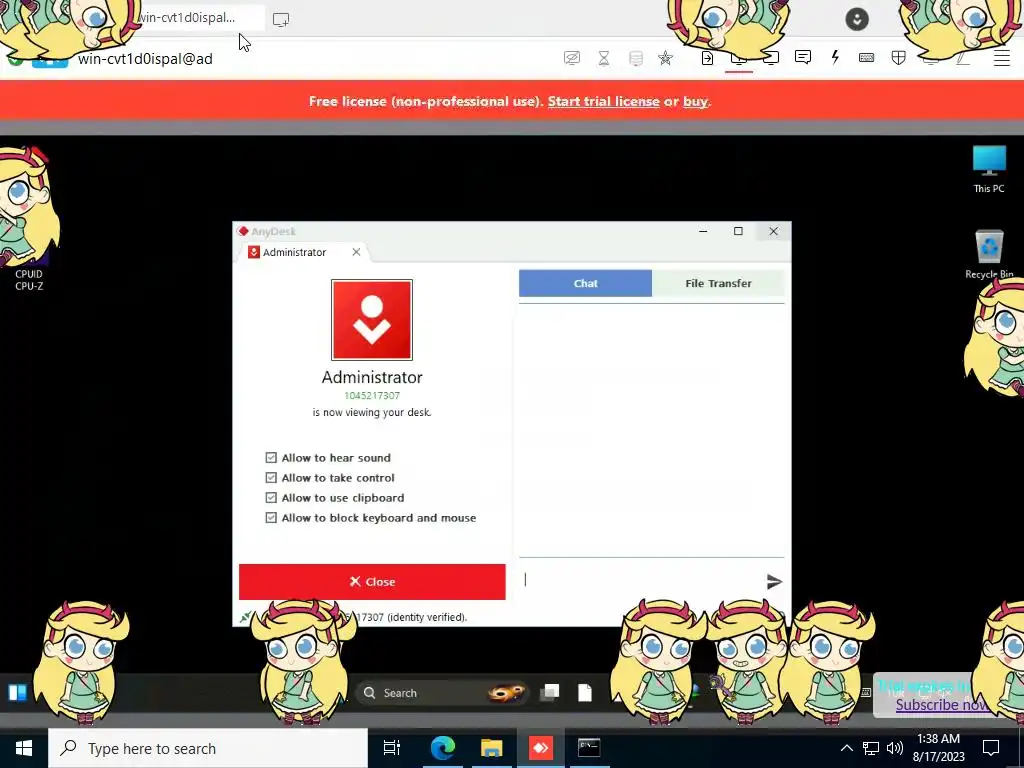Click the second monitor display icon
1024x768 pixels.
click(x=771, y=58)
